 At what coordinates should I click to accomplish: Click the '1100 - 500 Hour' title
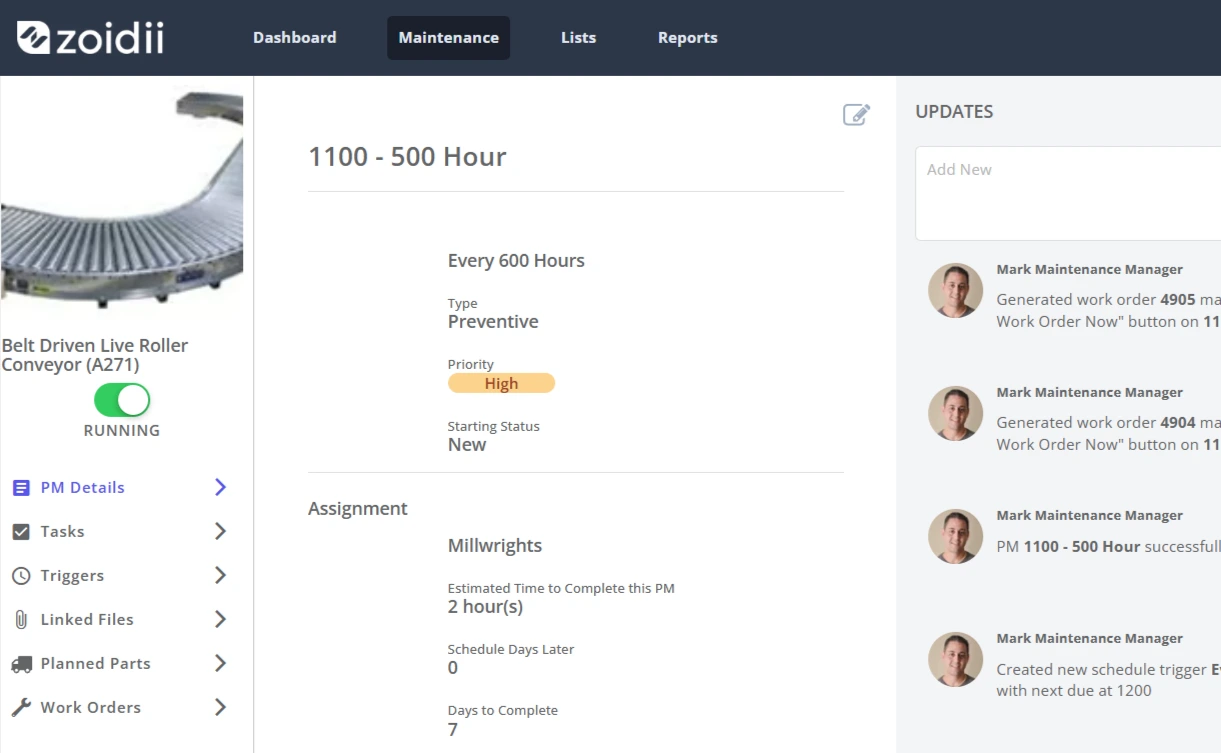[407, 157]
